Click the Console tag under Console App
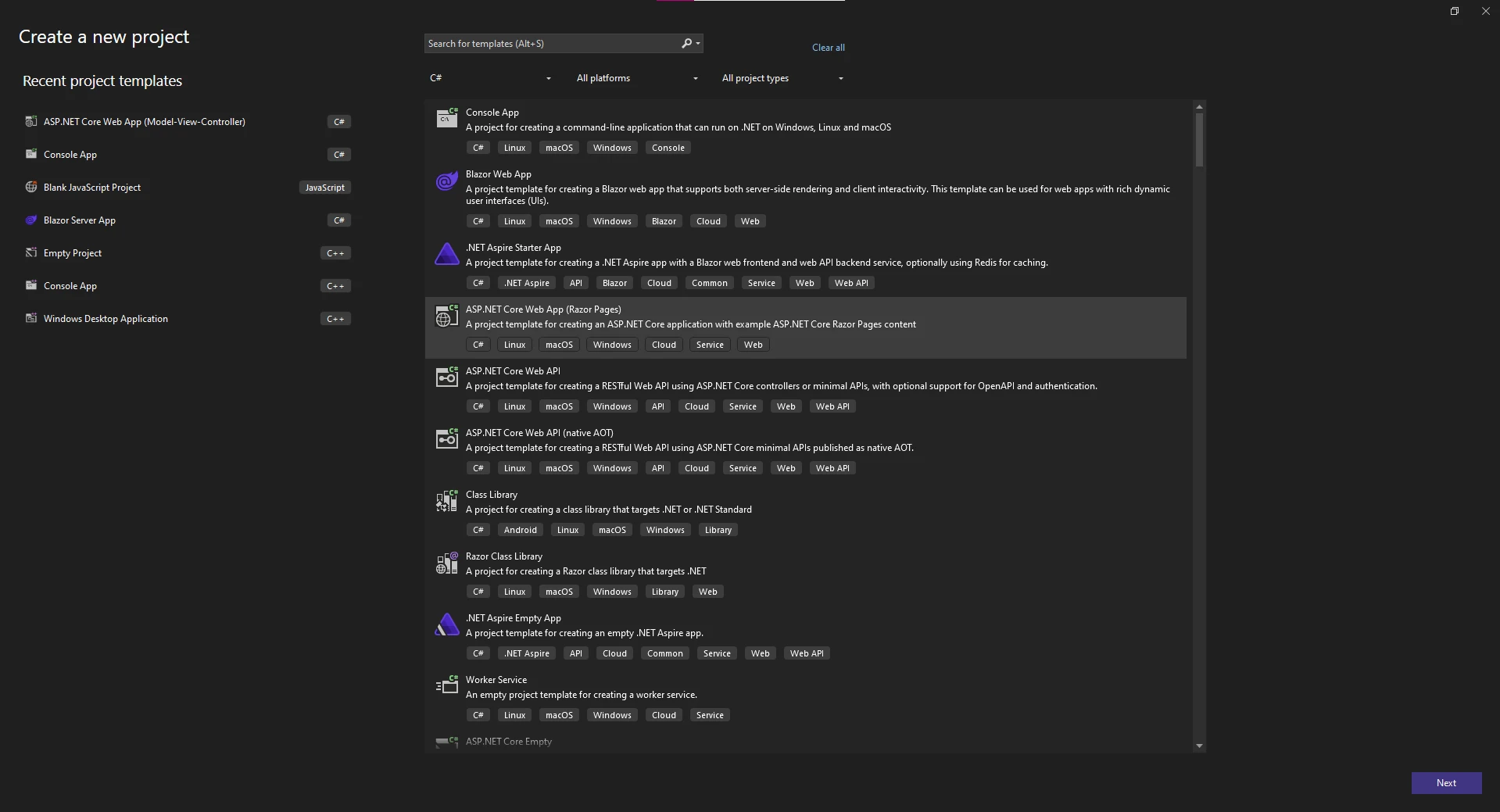This screenshot has width=1500, height=812. click(x=668, y=148)
